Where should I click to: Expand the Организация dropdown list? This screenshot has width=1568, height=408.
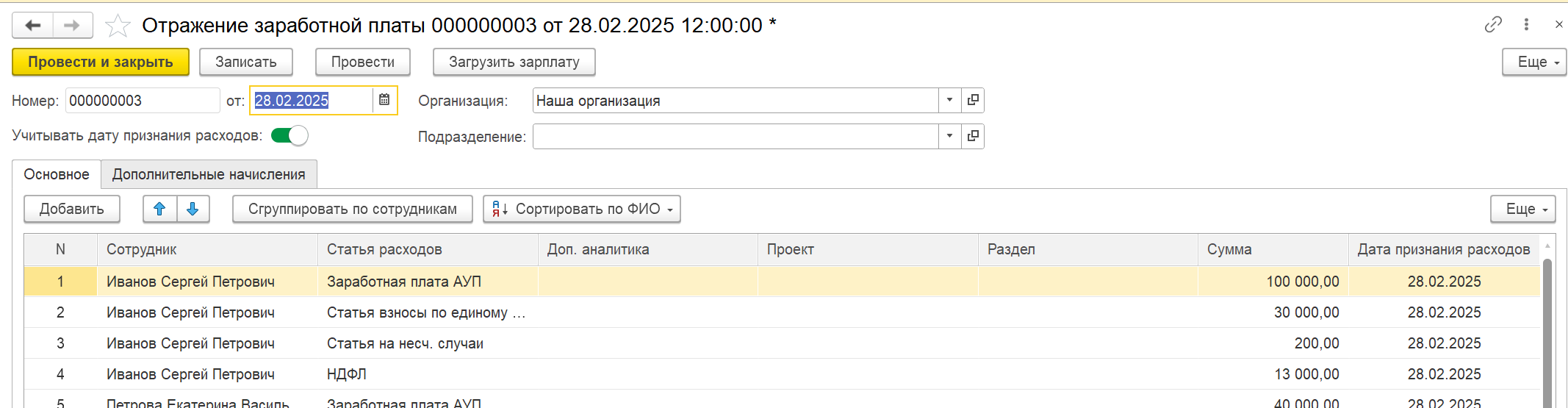click(949, 100)
